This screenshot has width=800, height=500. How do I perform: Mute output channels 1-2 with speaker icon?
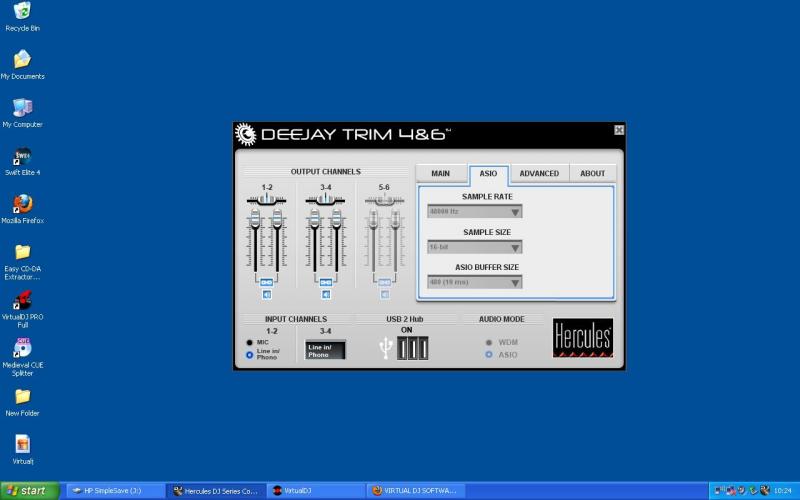tap(267, 294)
